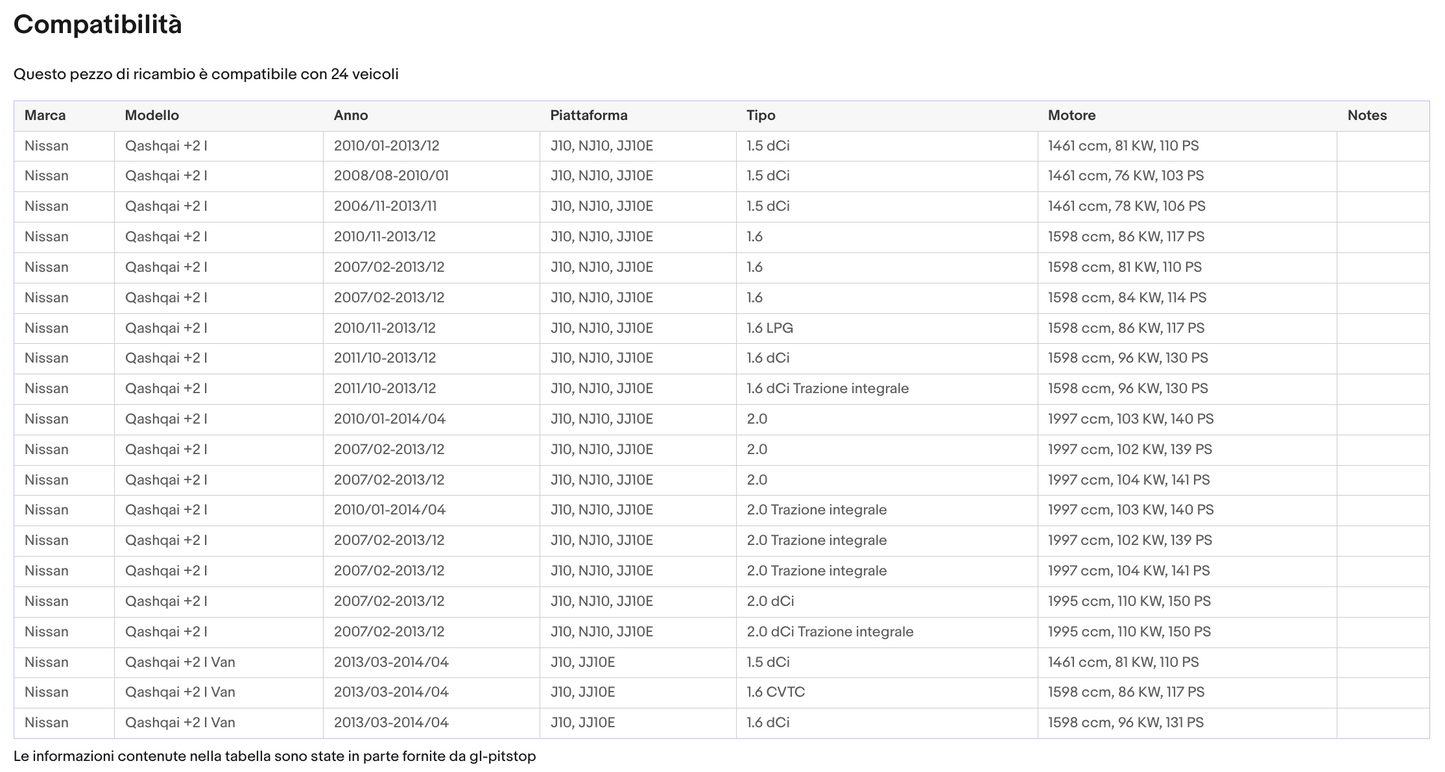Click the Marca column header
The width and height of the screenshot is (1445, 772).
(x=45, y=115)
